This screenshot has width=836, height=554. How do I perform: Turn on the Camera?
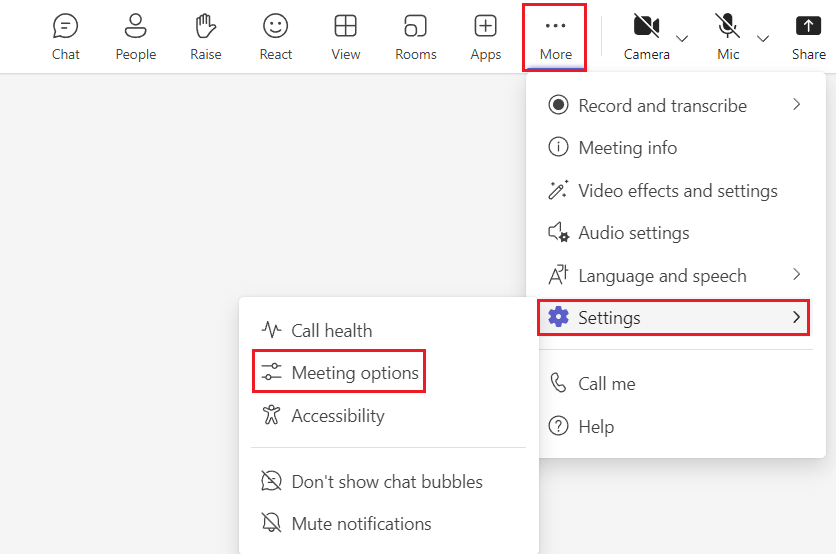tap(646, 36)
